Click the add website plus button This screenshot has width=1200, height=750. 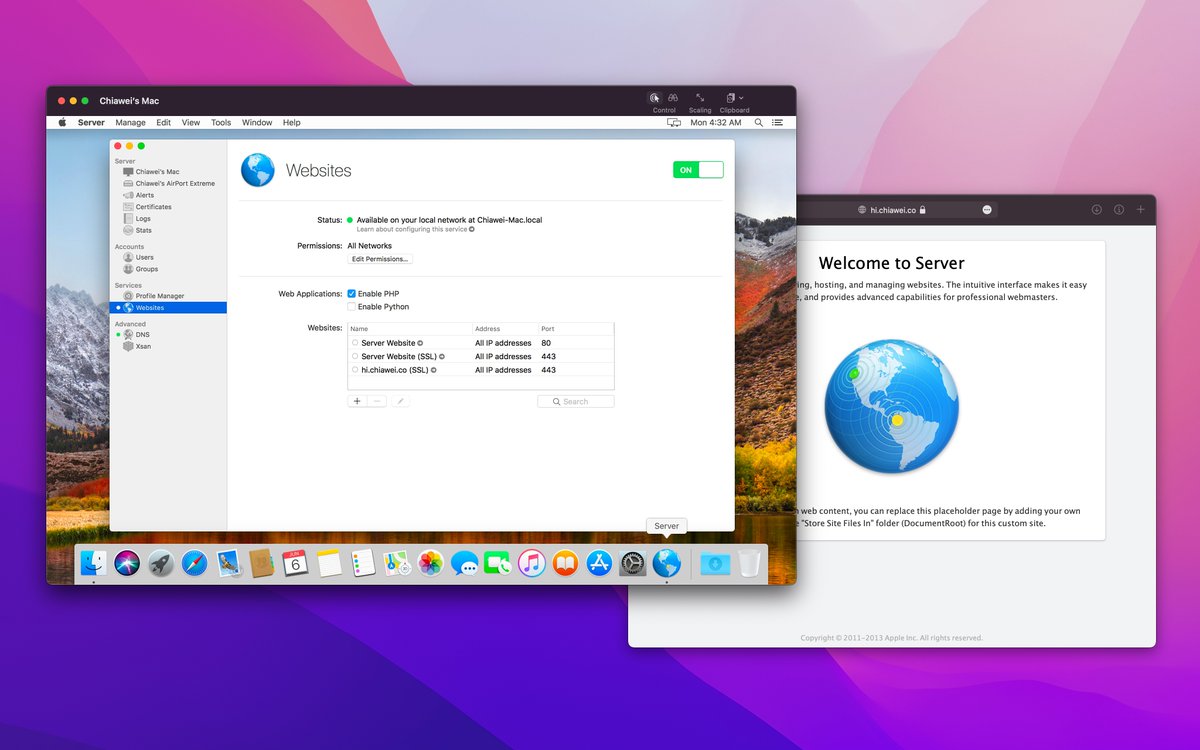coord(357,401)
